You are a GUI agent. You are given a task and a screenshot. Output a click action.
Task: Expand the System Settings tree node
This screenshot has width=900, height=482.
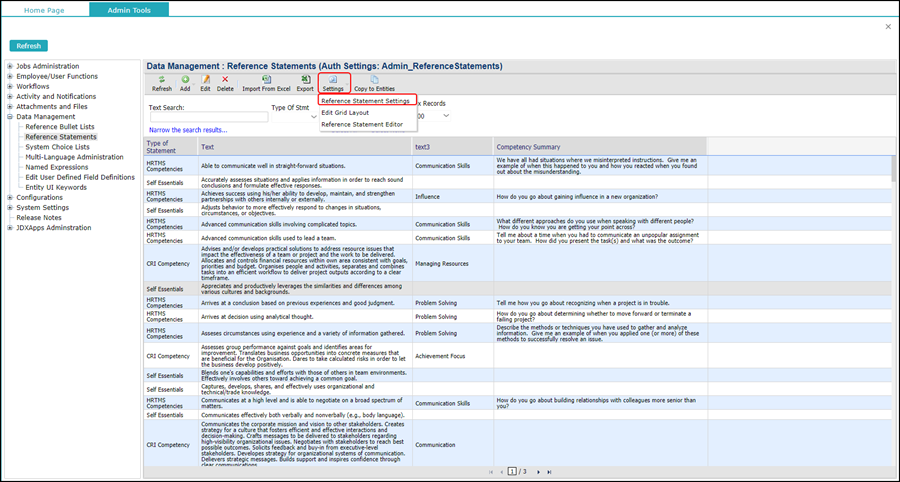(x=10, y=207)
